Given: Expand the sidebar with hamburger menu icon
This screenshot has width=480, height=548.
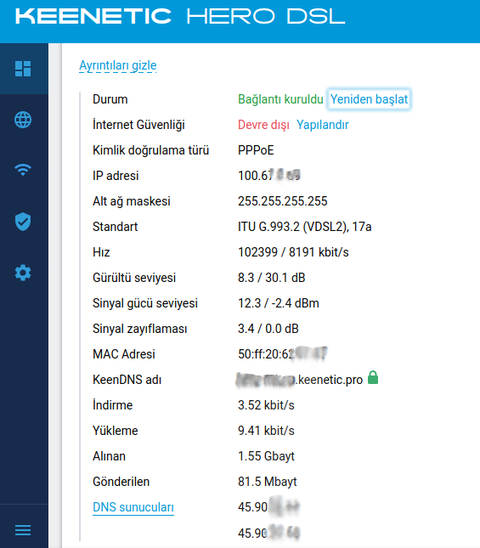Looking at the screenshot, I should (x=23, y=530).
